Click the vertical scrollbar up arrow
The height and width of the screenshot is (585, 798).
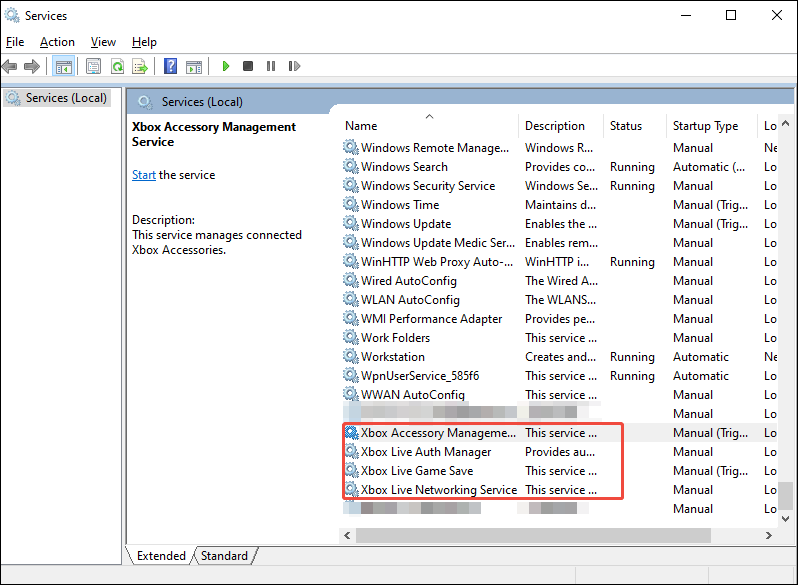785,123
